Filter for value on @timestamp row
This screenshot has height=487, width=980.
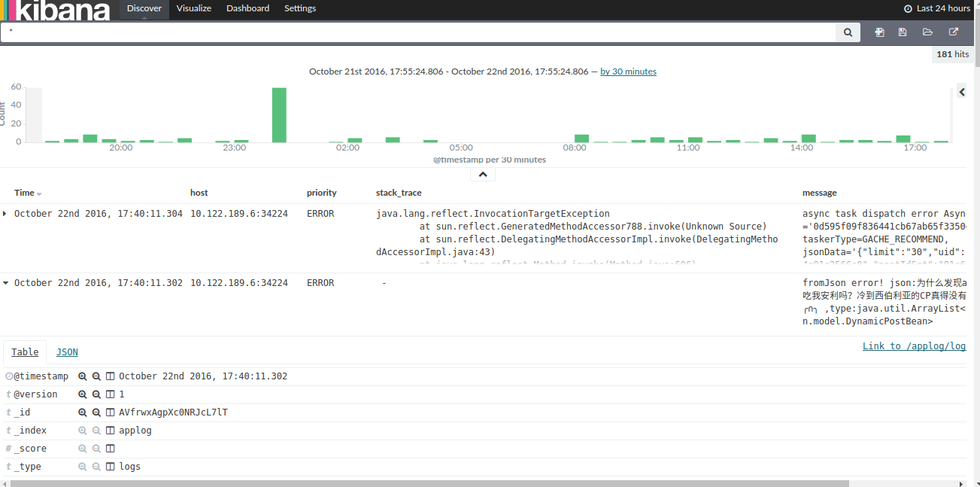coord(83,377)
